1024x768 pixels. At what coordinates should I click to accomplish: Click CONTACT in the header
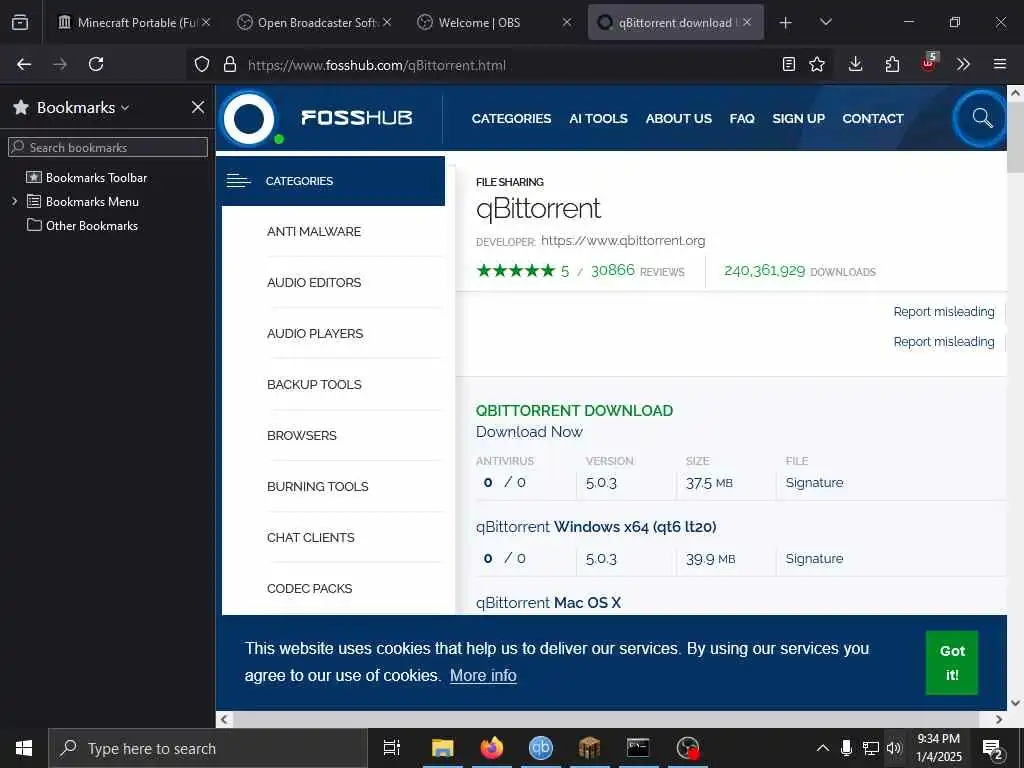point(873,118)
